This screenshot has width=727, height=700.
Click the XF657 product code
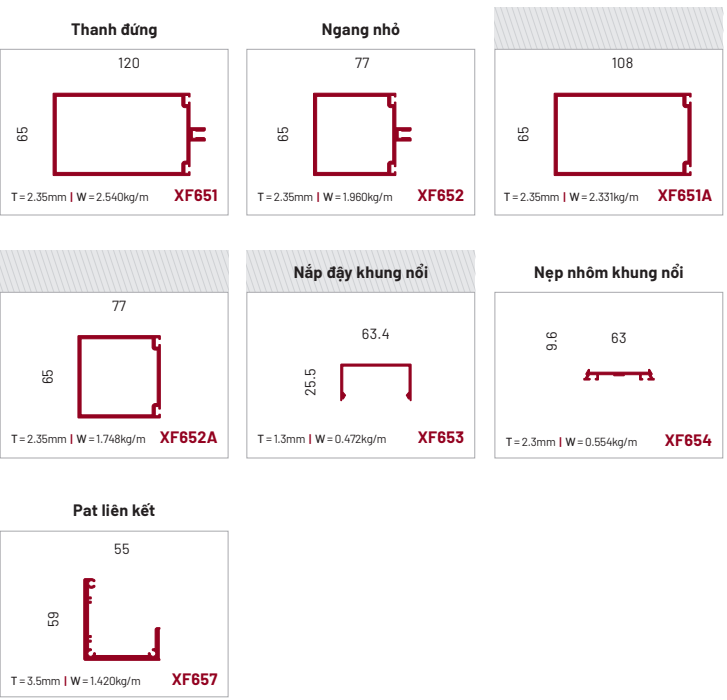click(194, 680)
